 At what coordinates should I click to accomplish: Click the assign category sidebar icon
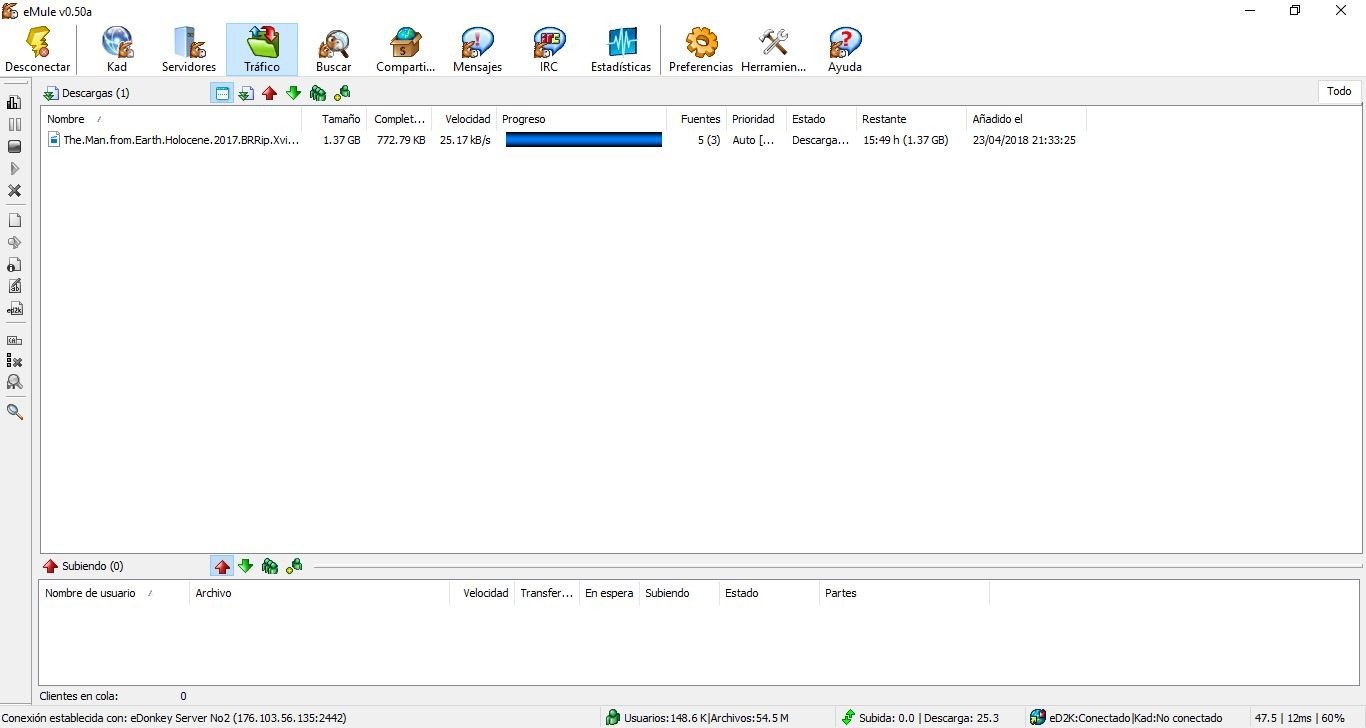pos(14,339)
